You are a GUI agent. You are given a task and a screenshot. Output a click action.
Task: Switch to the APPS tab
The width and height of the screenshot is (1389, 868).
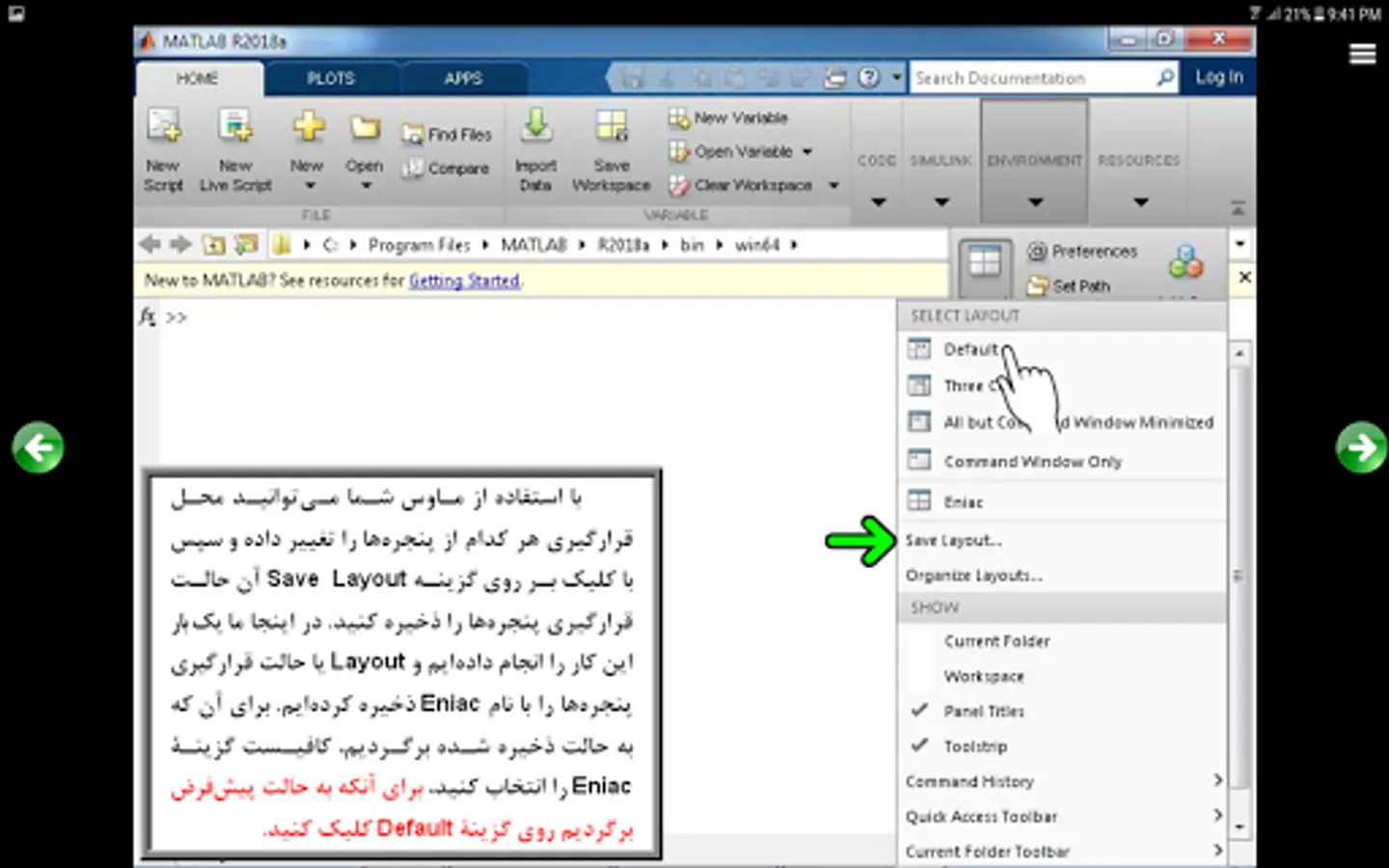point(463,78)
